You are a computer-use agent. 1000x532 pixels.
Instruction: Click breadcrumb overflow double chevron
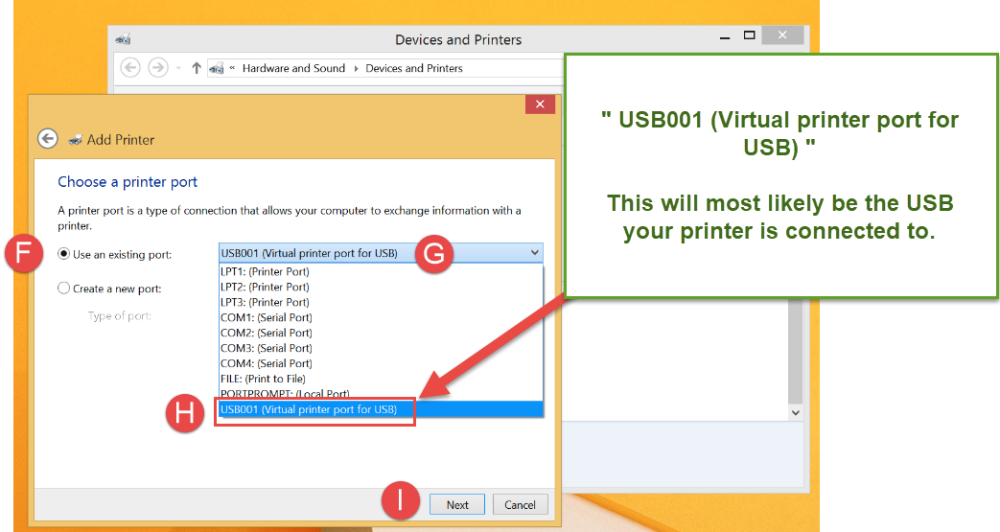pyautogui.click(x=233, y=68)
